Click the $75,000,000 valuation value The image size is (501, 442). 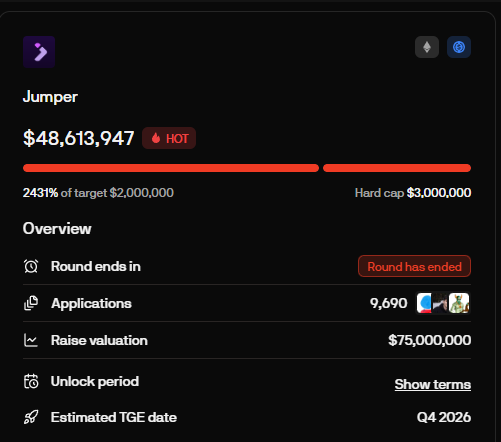pos(430,340)
